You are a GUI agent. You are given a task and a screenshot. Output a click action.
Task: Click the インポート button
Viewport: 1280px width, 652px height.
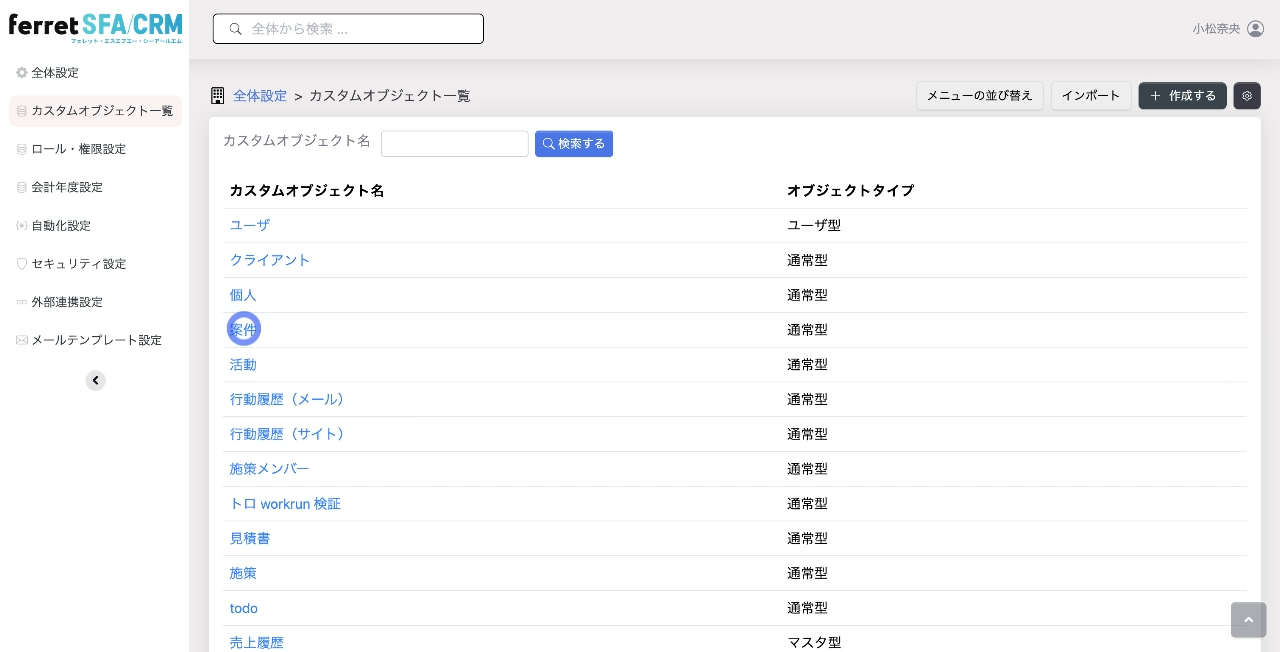1091,96
